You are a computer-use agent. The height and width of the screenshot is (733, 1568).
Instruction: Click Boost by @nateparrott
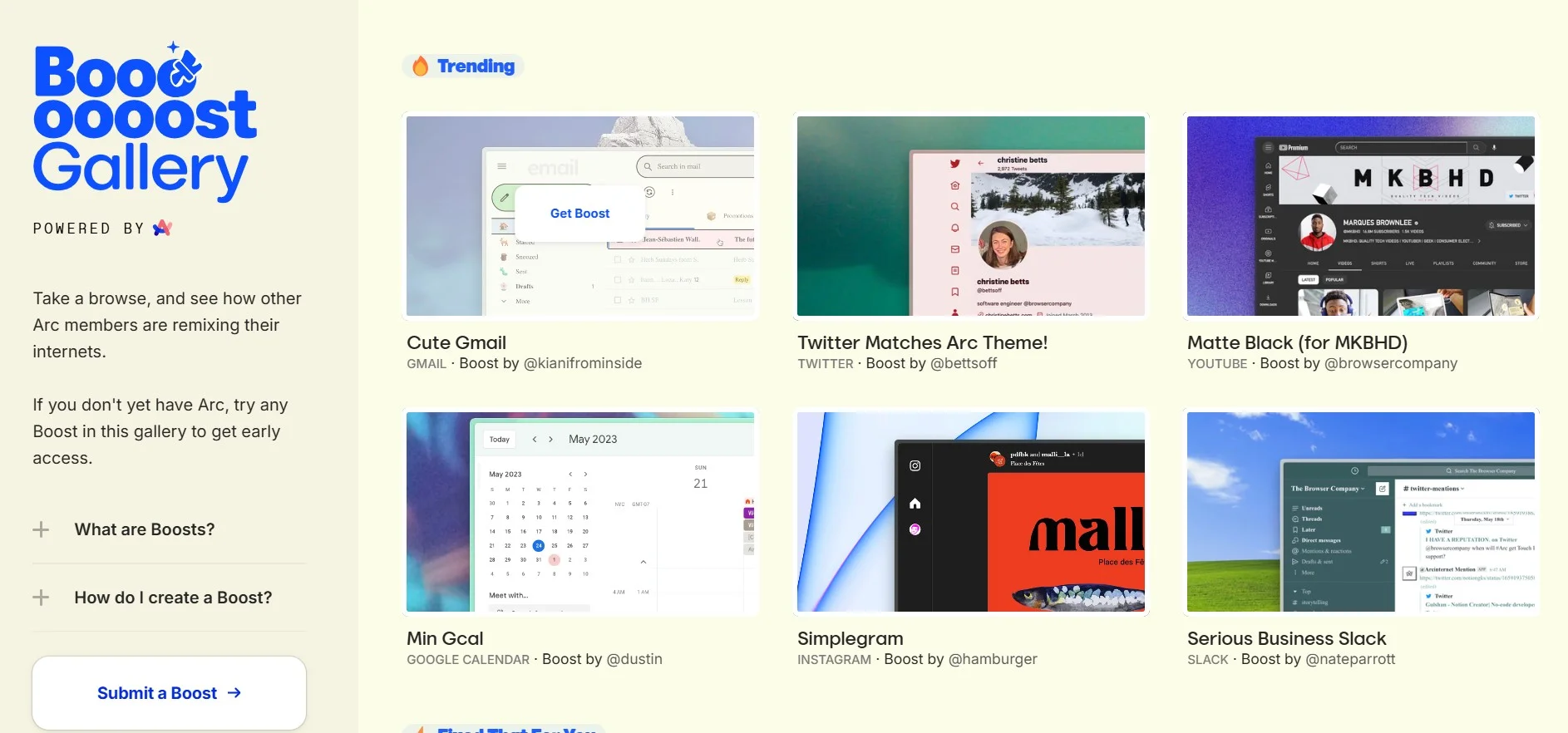(x=1318, y=659)
